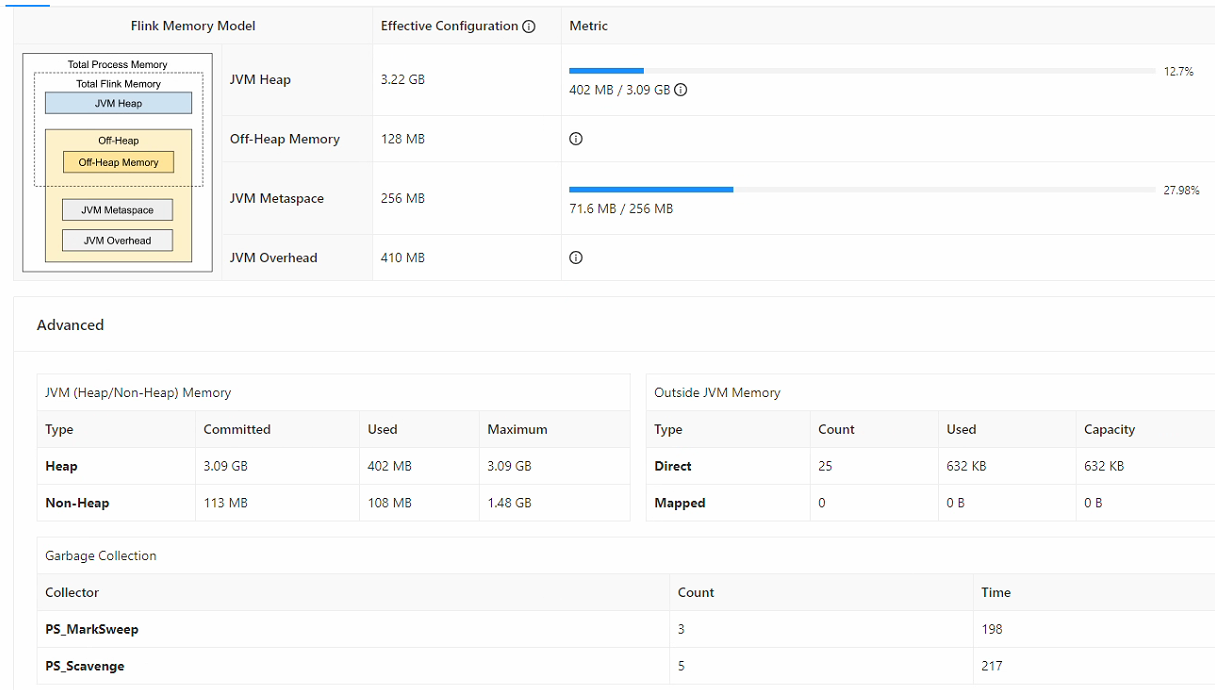
Task: Click the PS_Scavenge collector row
Action: [625, 666]
